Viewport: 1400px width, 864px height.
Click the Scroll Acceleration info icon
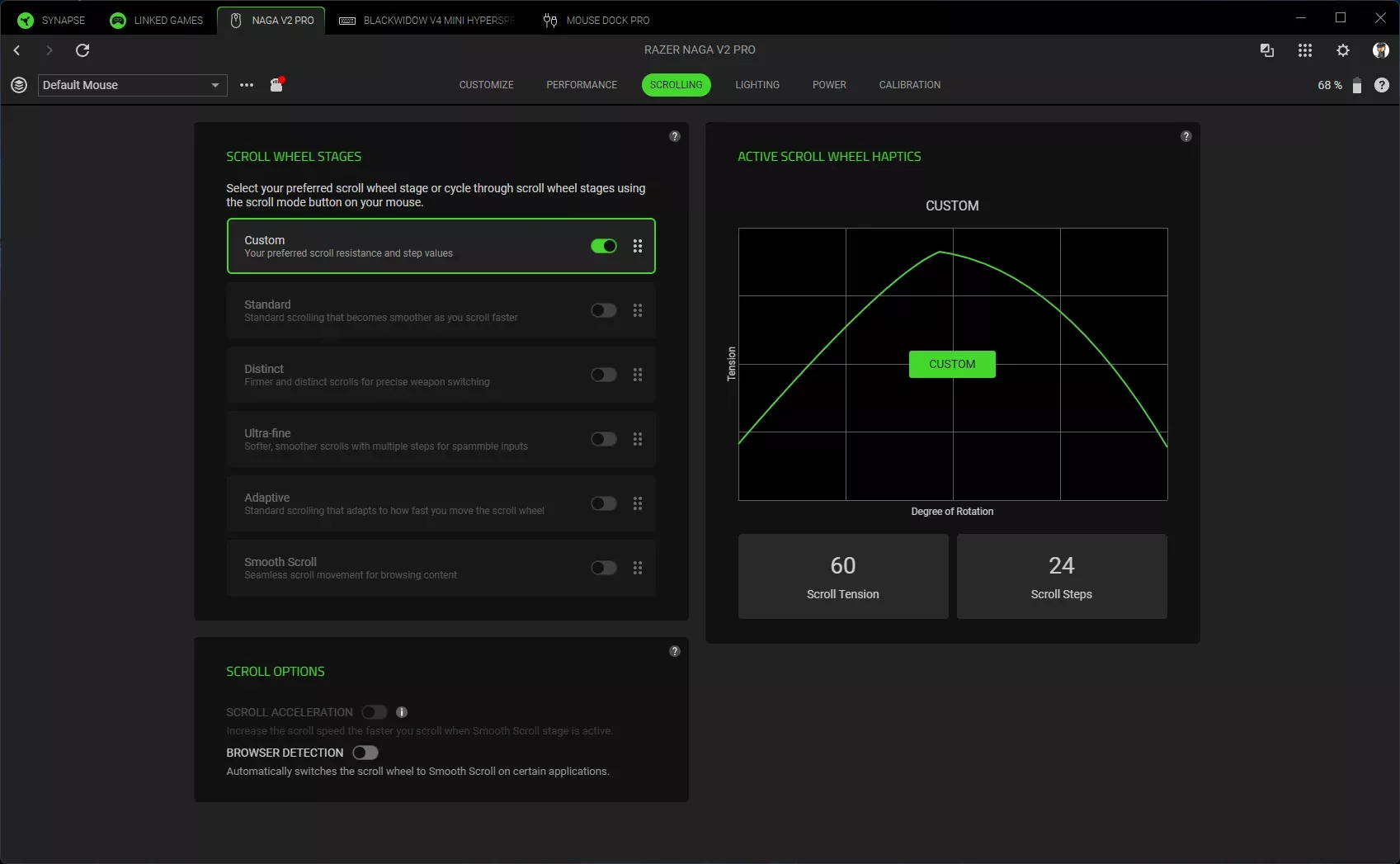pyautogui.click(x=402, y=712)
